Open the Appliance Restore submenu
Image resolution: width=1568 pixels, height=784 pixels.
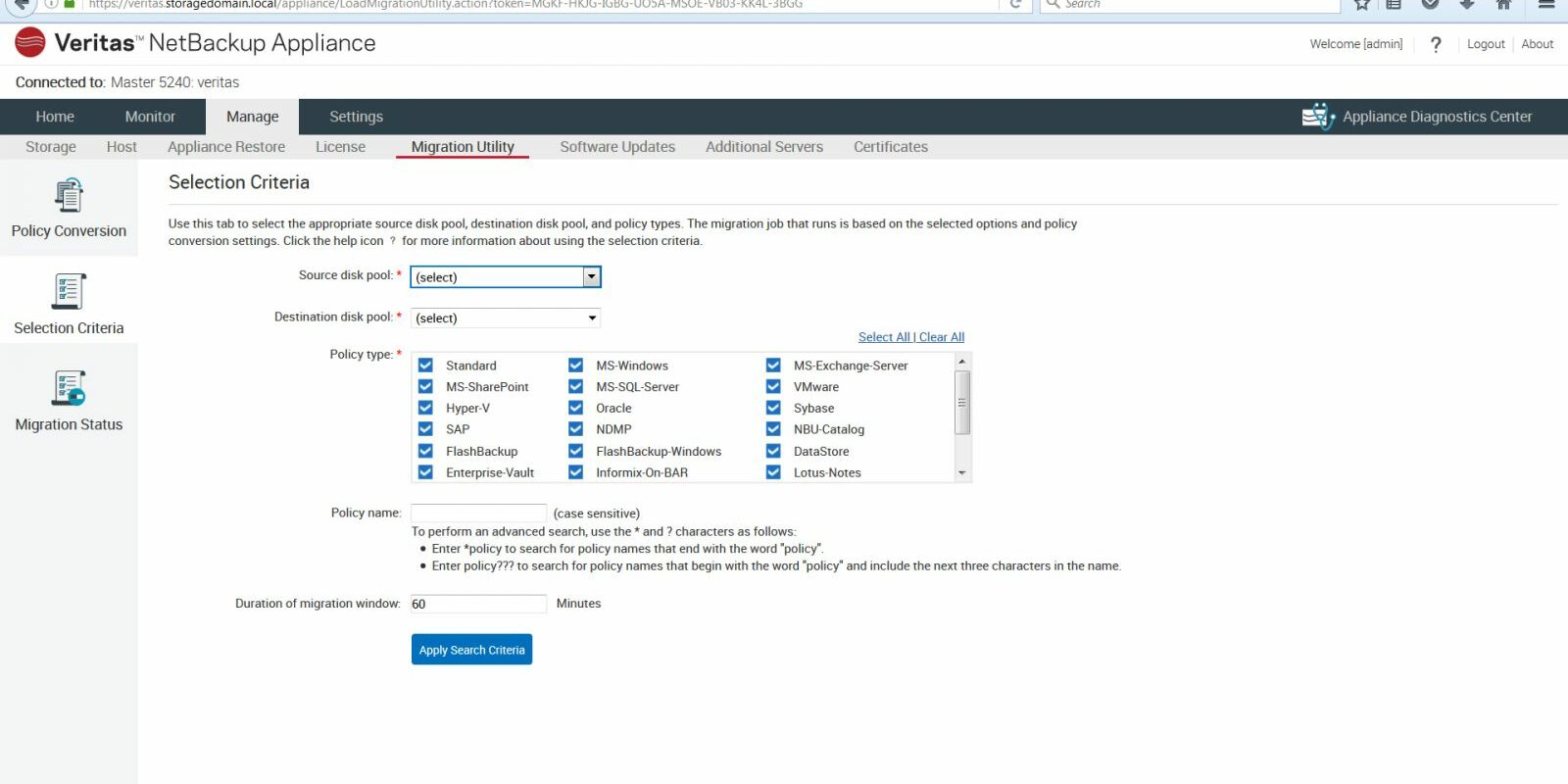pos(226,147)
